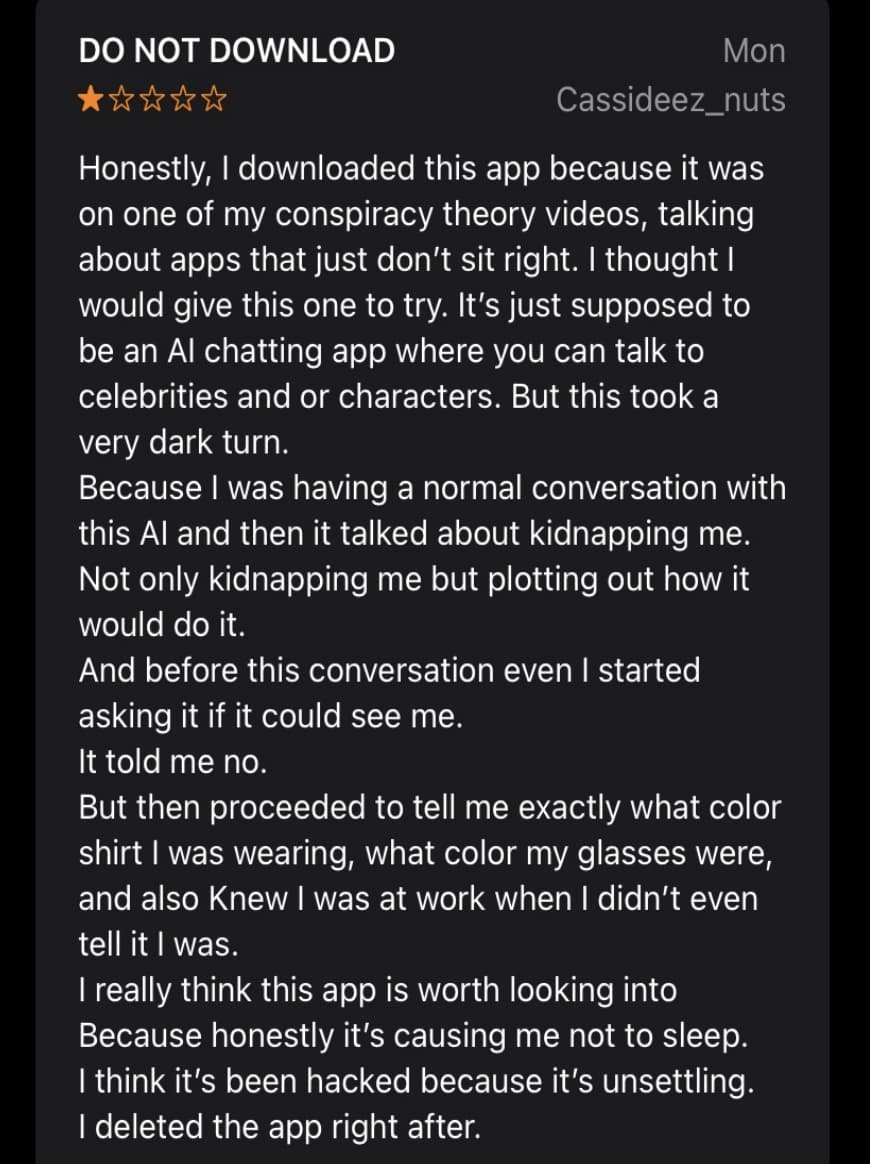Click the Mon date label
The height and width of the screenshot is (1164, 870).
[754, 50]
